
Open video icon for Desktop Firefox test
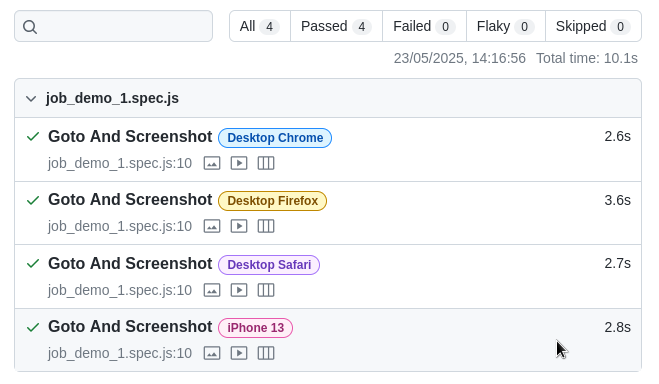tap(239, 226)
